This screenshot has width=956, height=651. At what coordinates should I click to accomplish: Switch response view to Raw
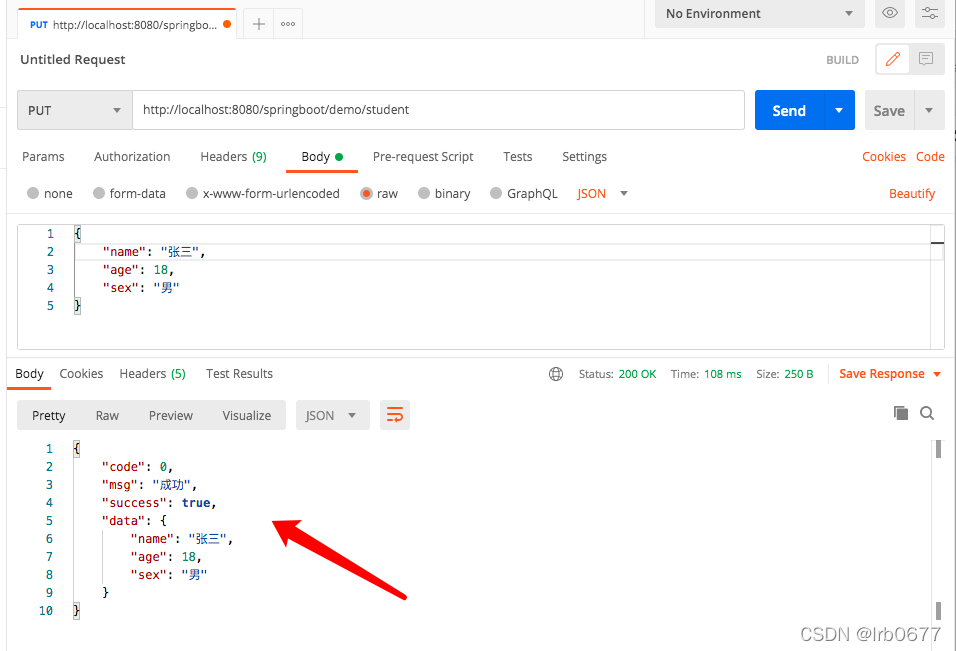tap(107, 415)
